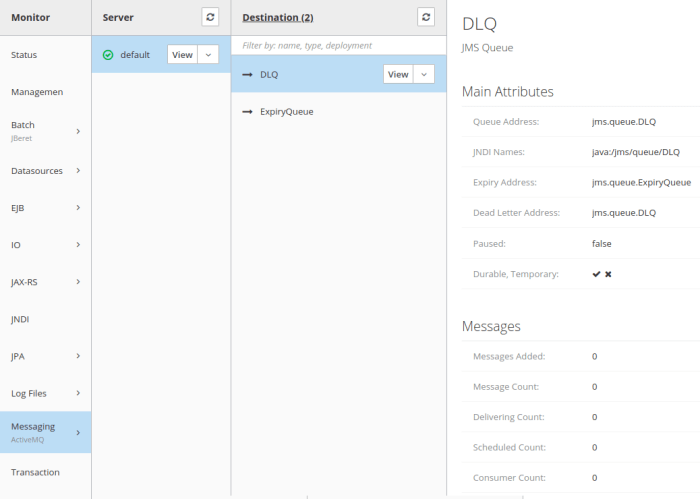Click the arrow icon beside ExpiryQueue
700x499 pixels.
tap(247, 112)
